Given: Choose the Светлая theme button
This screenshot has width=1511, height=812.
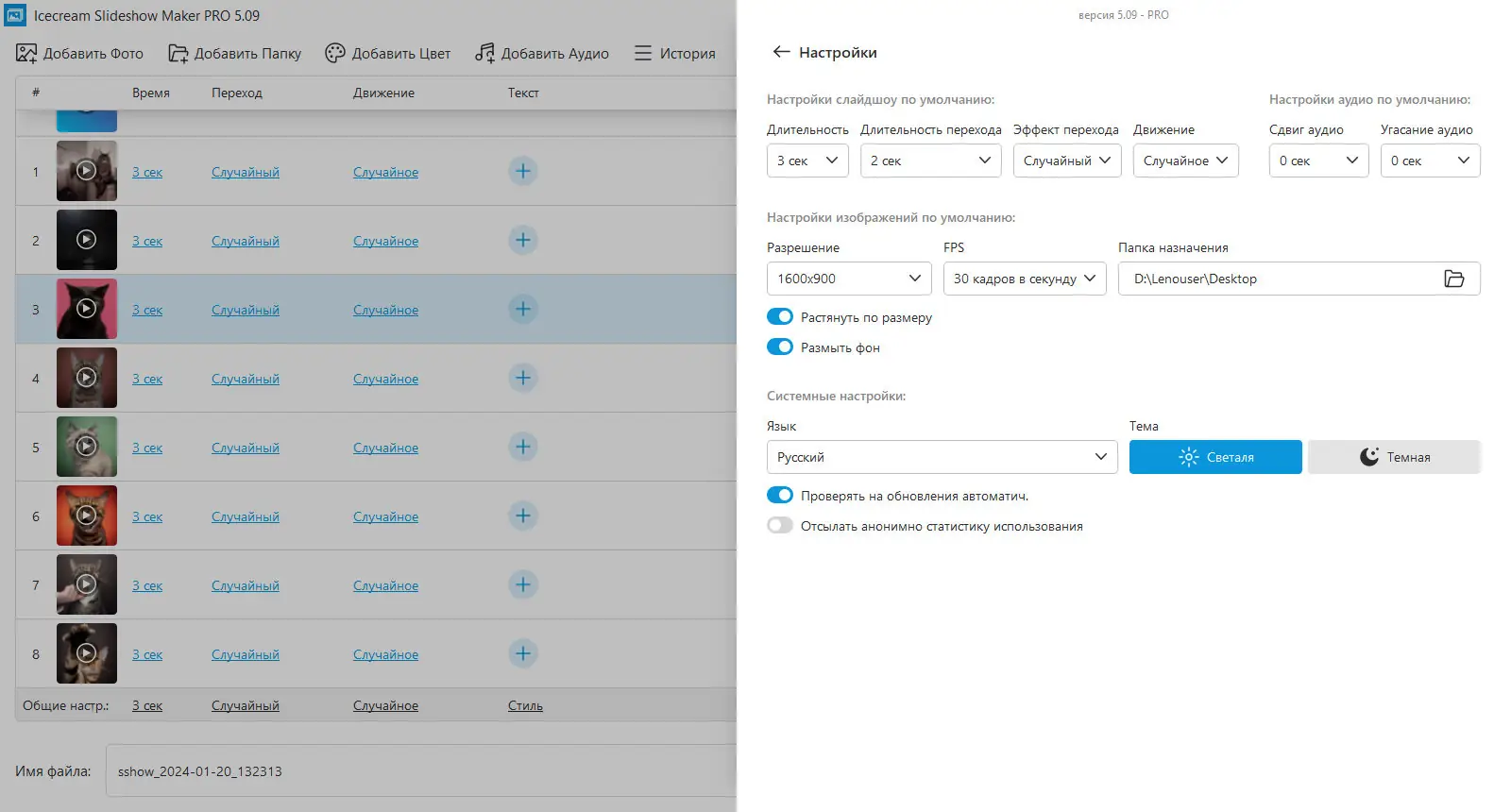Looking at the screenshot, I should click(1215, 457).
